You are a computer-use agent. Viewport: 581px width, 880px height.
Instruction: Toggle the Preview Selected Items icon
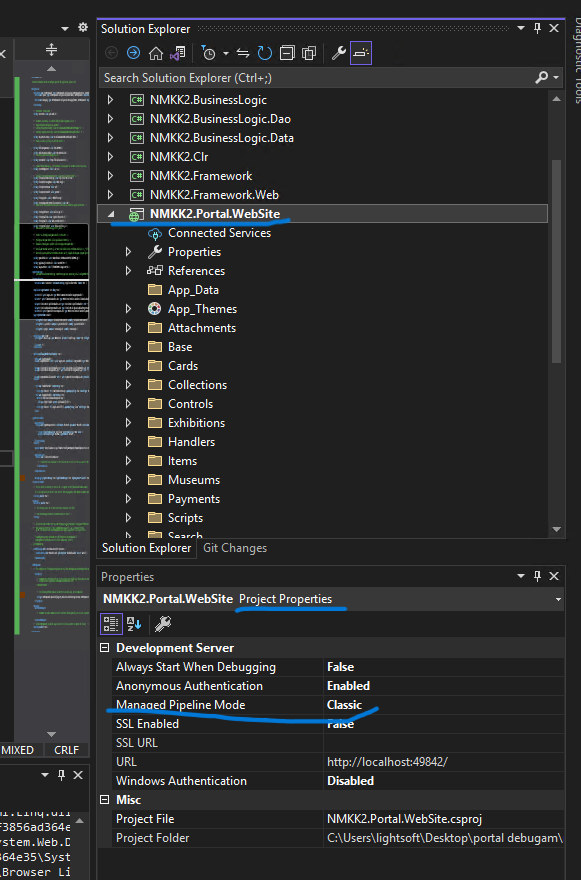(361, 53)
